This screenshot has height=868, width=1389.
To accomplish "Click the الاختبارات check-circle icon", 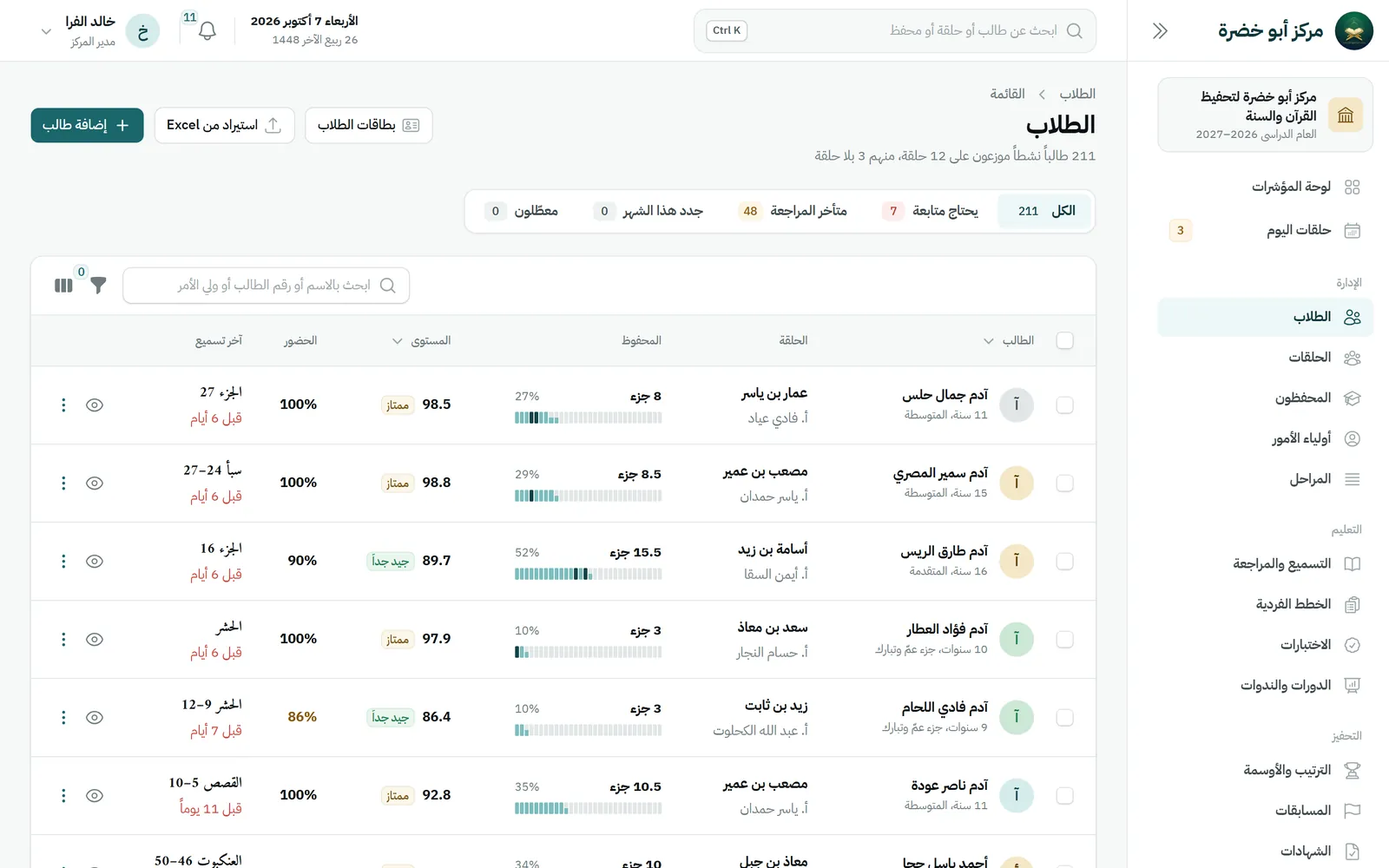I will (1352, 645).
